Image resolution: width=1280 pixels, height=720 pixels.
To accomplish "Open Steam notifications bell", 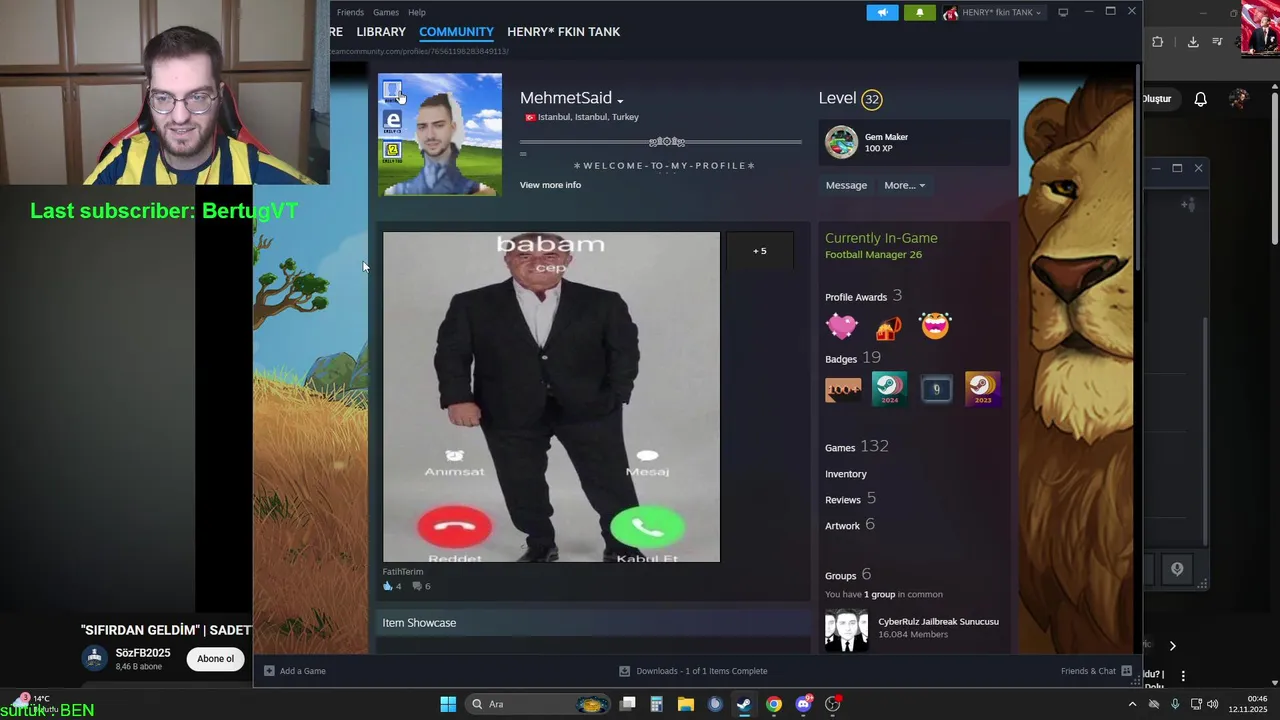I will 919,12.
